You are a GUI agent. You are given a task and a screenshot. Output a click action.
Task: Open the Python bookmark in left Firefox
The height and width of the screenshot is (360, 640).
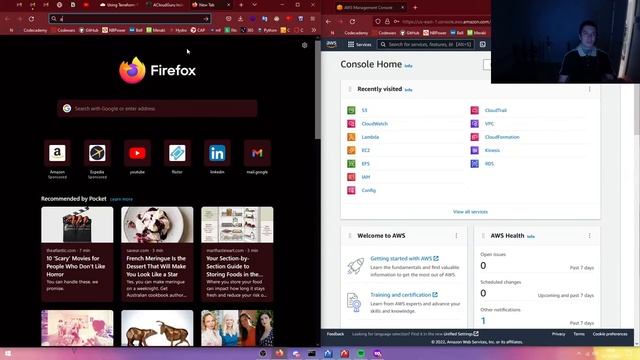pyautogui.click(x=267, y=30)
